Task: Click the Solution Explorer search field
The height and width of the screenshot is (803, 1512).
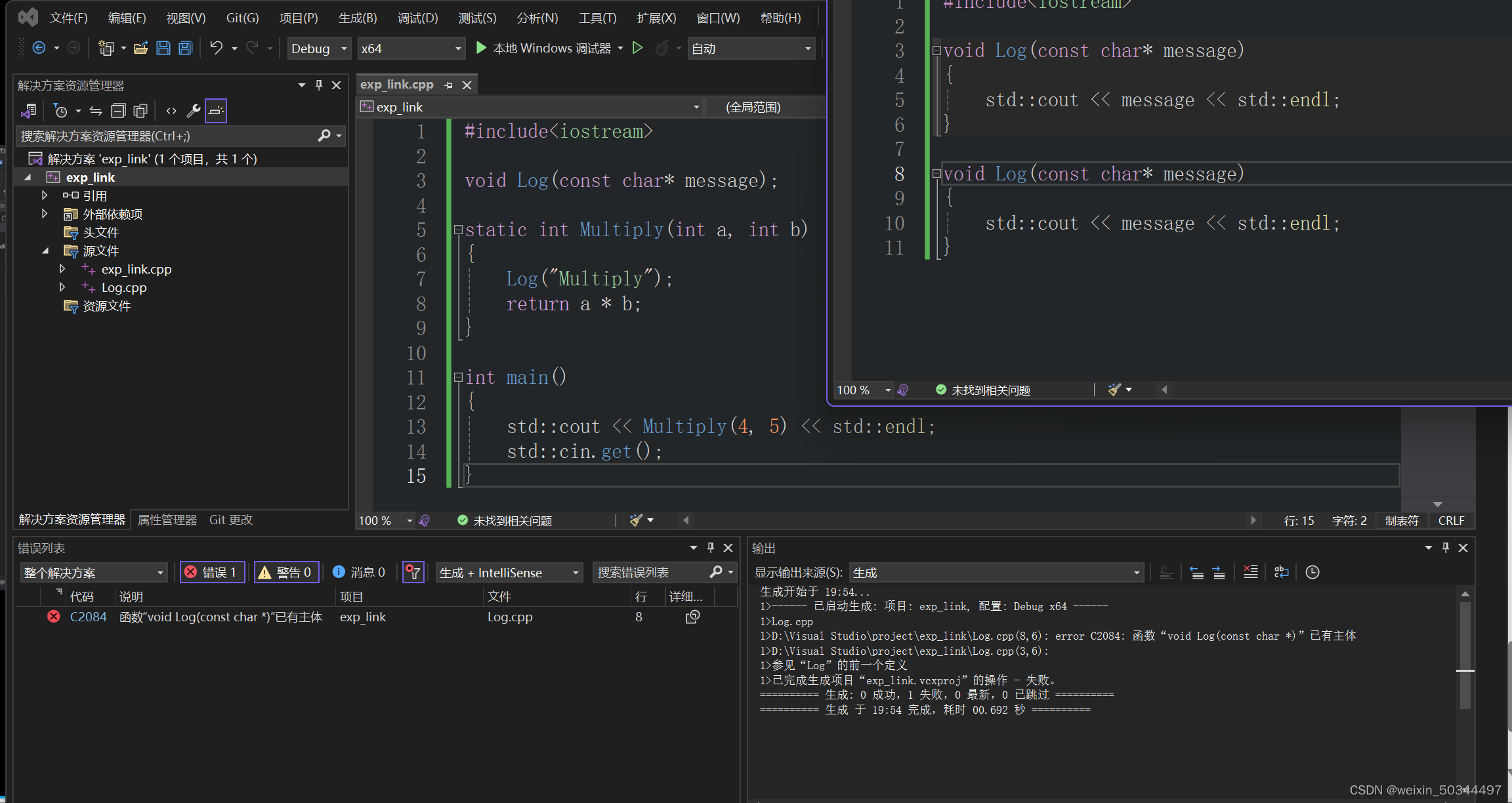Action: 167,136
